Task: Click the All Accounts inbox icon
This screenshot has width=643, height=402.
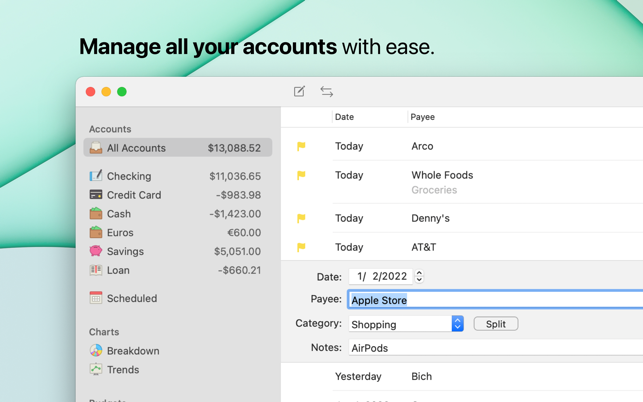Action: (96, 148)
